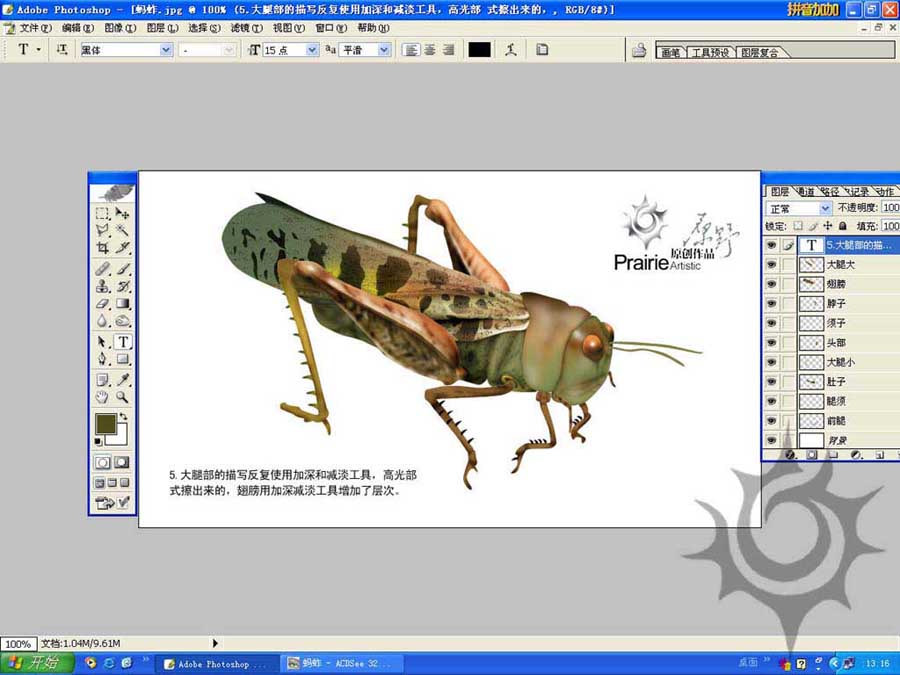
Task: Click left align text button
Action: [410, 50]
